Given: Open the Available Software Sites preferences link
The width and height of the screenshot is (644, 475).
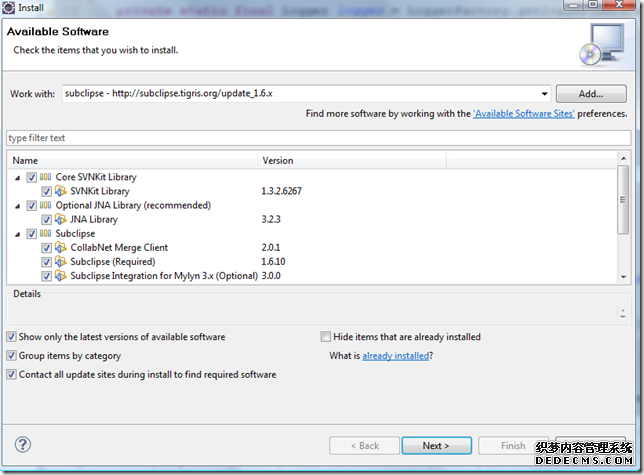Looking at the screenshot, I should (523, 114).
